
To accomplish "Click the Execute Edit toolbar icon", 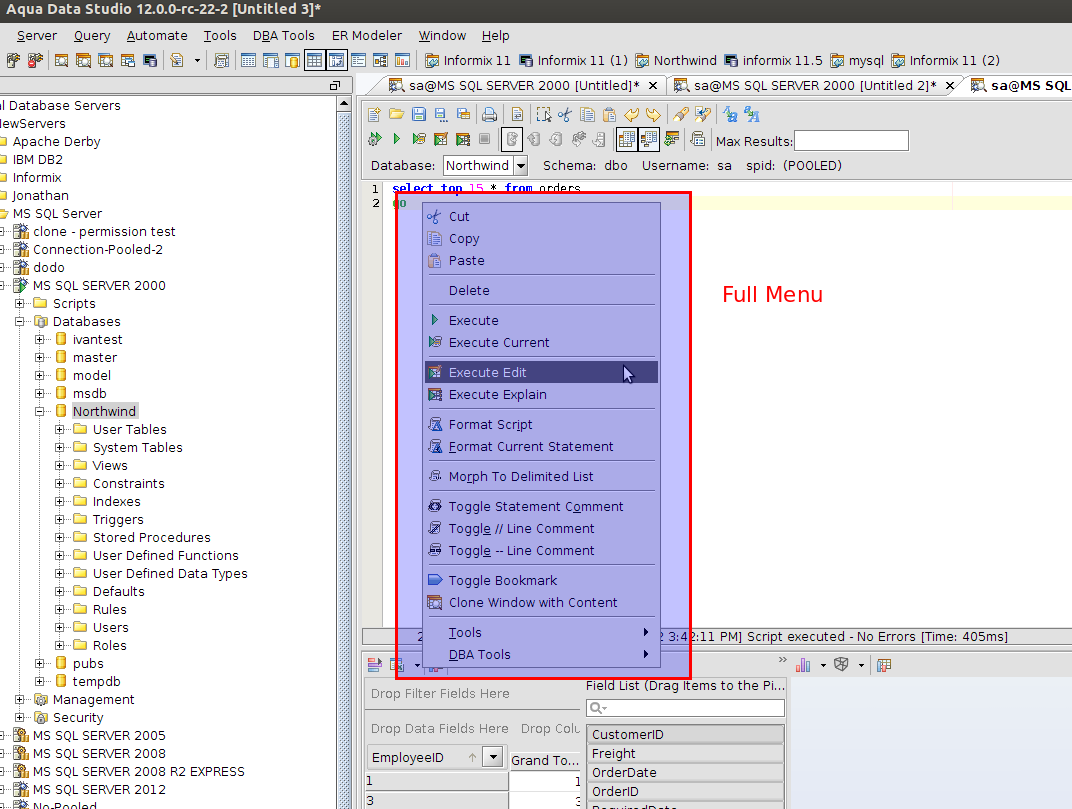I will (441, 140).
